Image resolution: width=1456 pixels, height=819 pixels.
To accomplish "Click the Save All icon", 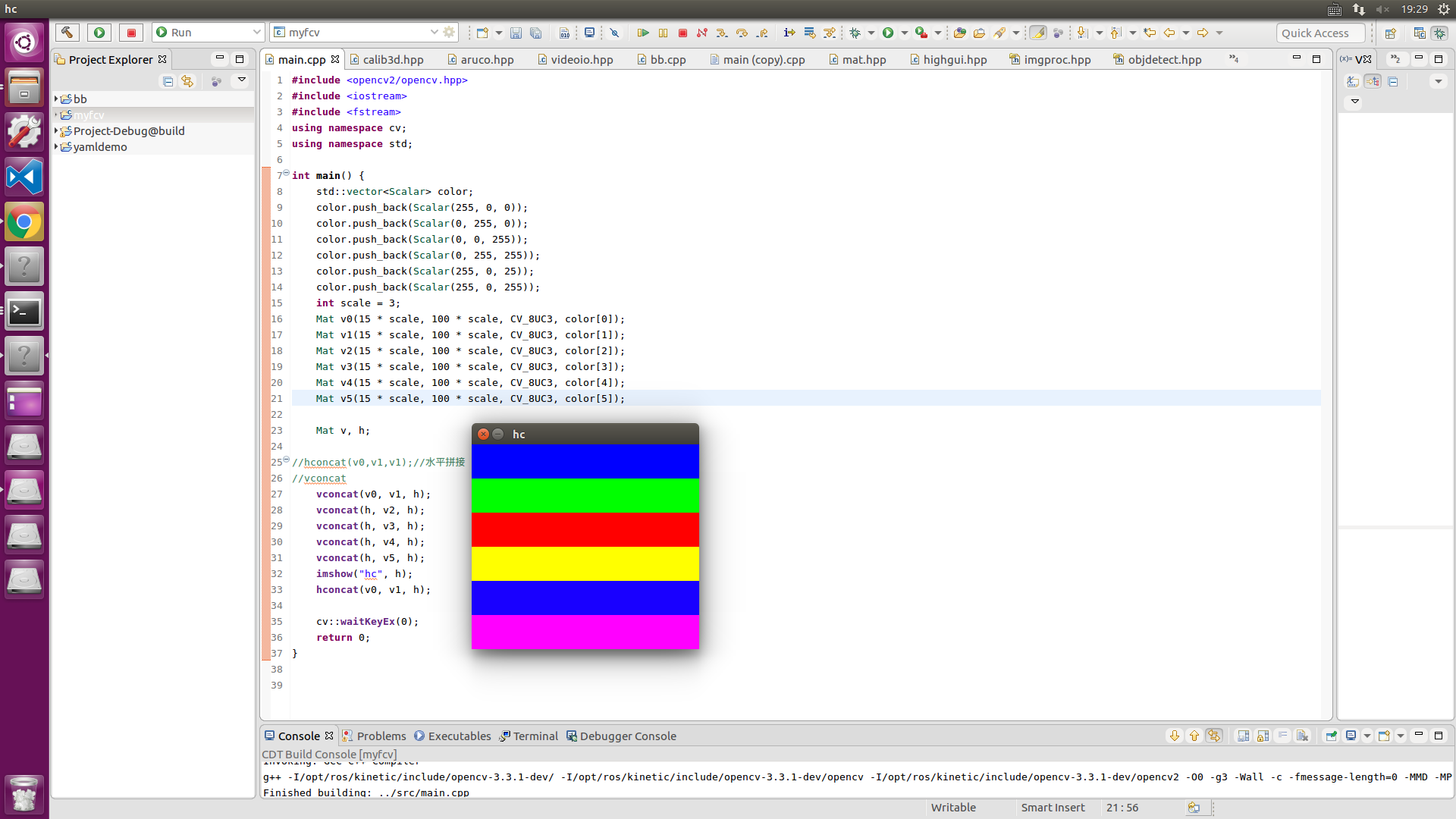I will (x=535, y=33).
